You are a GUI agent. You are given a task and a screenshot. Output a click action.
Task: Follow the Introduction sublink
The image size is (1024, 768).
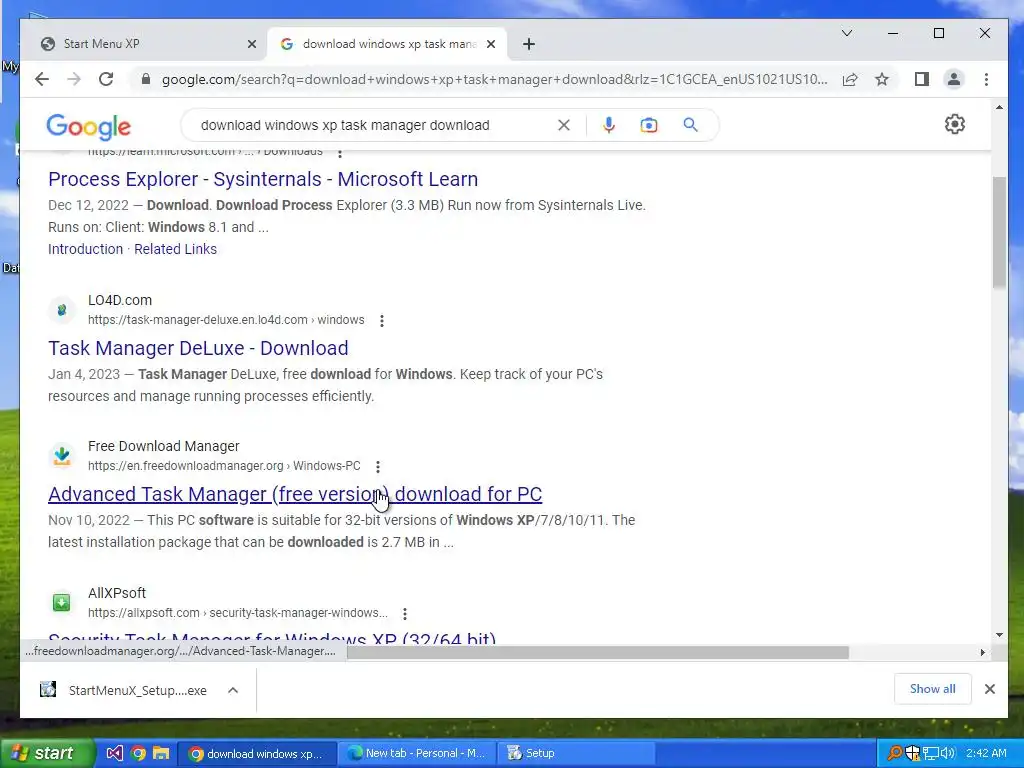point(86,249)
